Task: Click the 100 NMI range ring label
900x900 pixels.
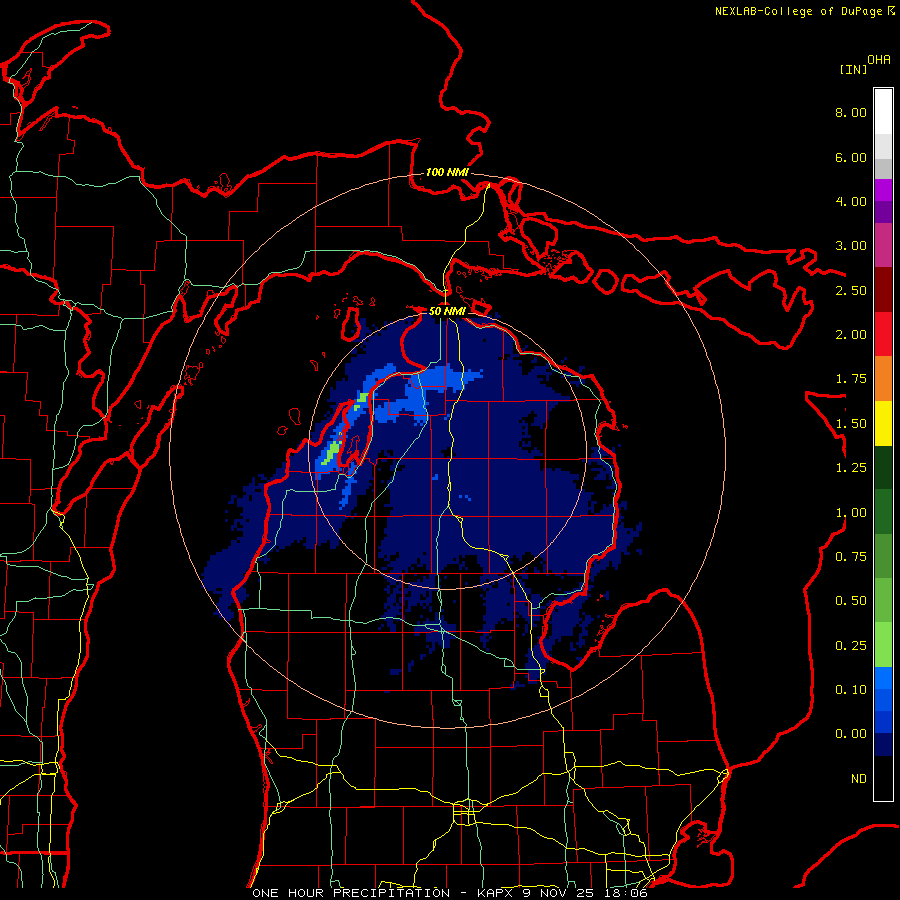Action: click(447, 172)
